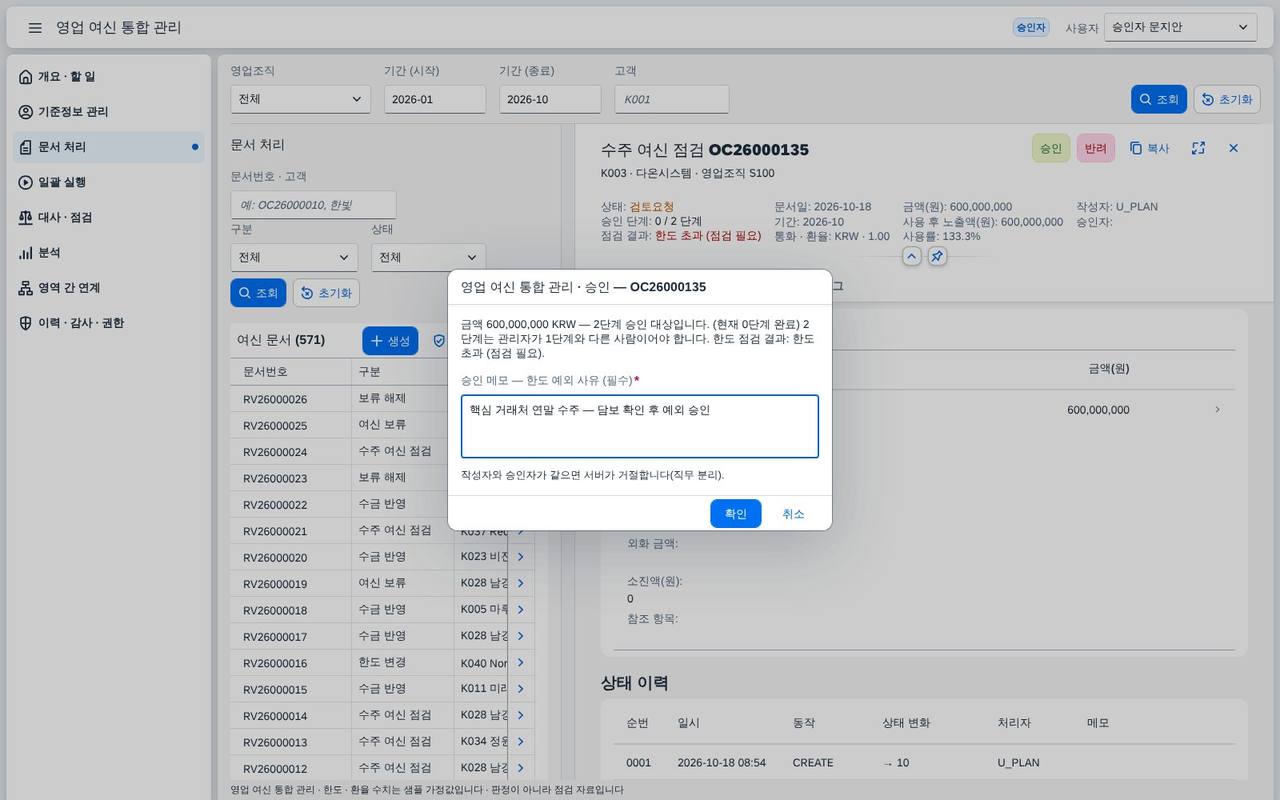Screen dimensions: 1280x800
Task: Close the OC26000135 detail panel
Action: coord(1233,148)
